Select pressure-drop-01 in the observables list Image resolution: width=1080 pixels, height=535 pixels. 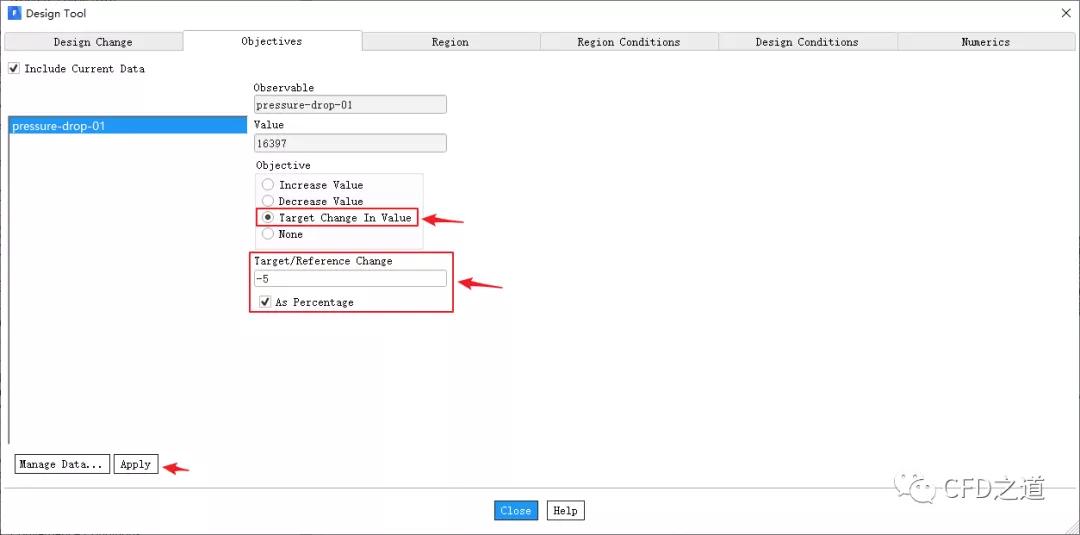point(127,126)
